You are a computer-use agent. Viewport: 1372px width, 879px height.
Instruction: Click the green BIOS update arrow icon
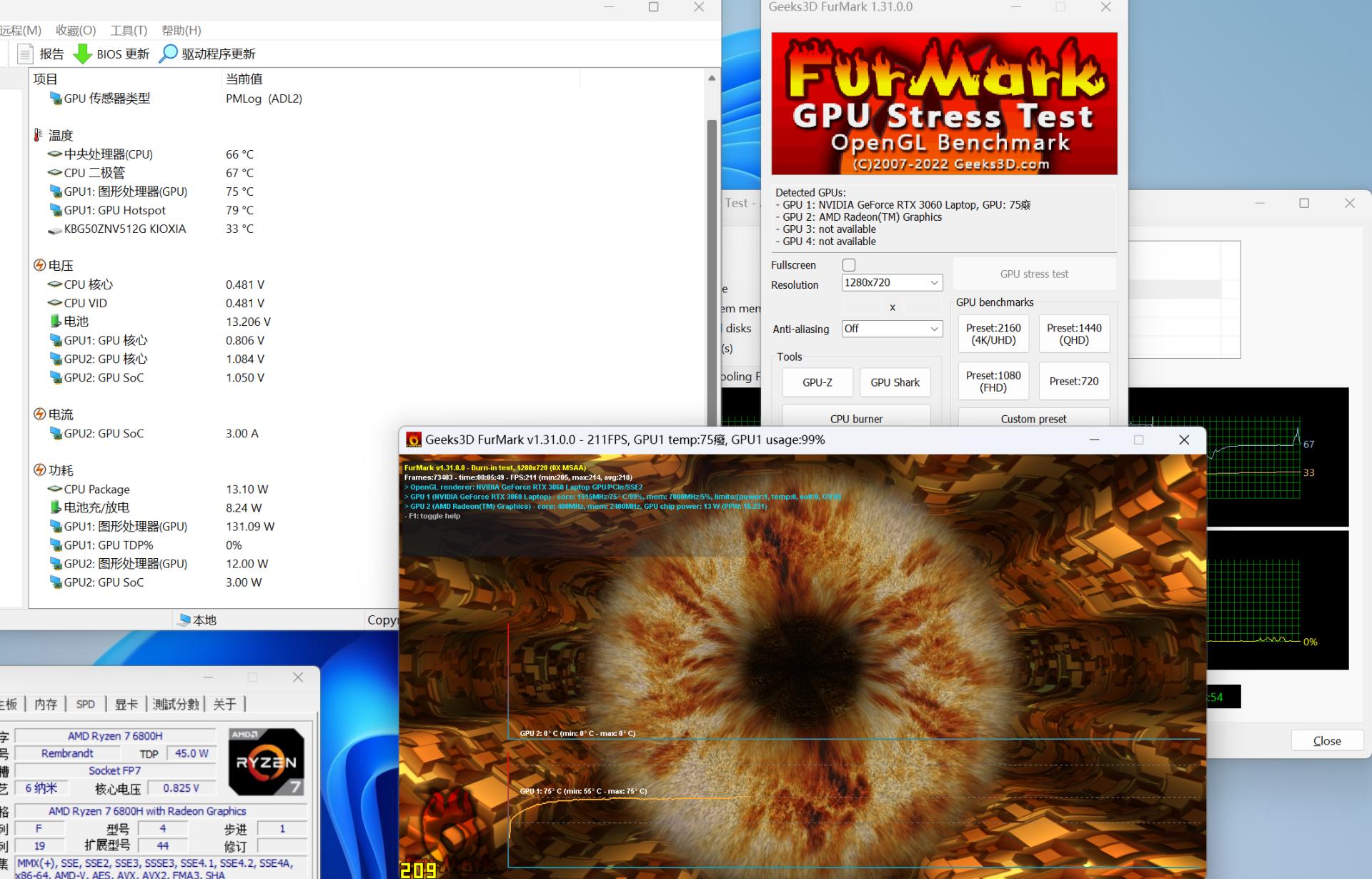pos(83,54)
